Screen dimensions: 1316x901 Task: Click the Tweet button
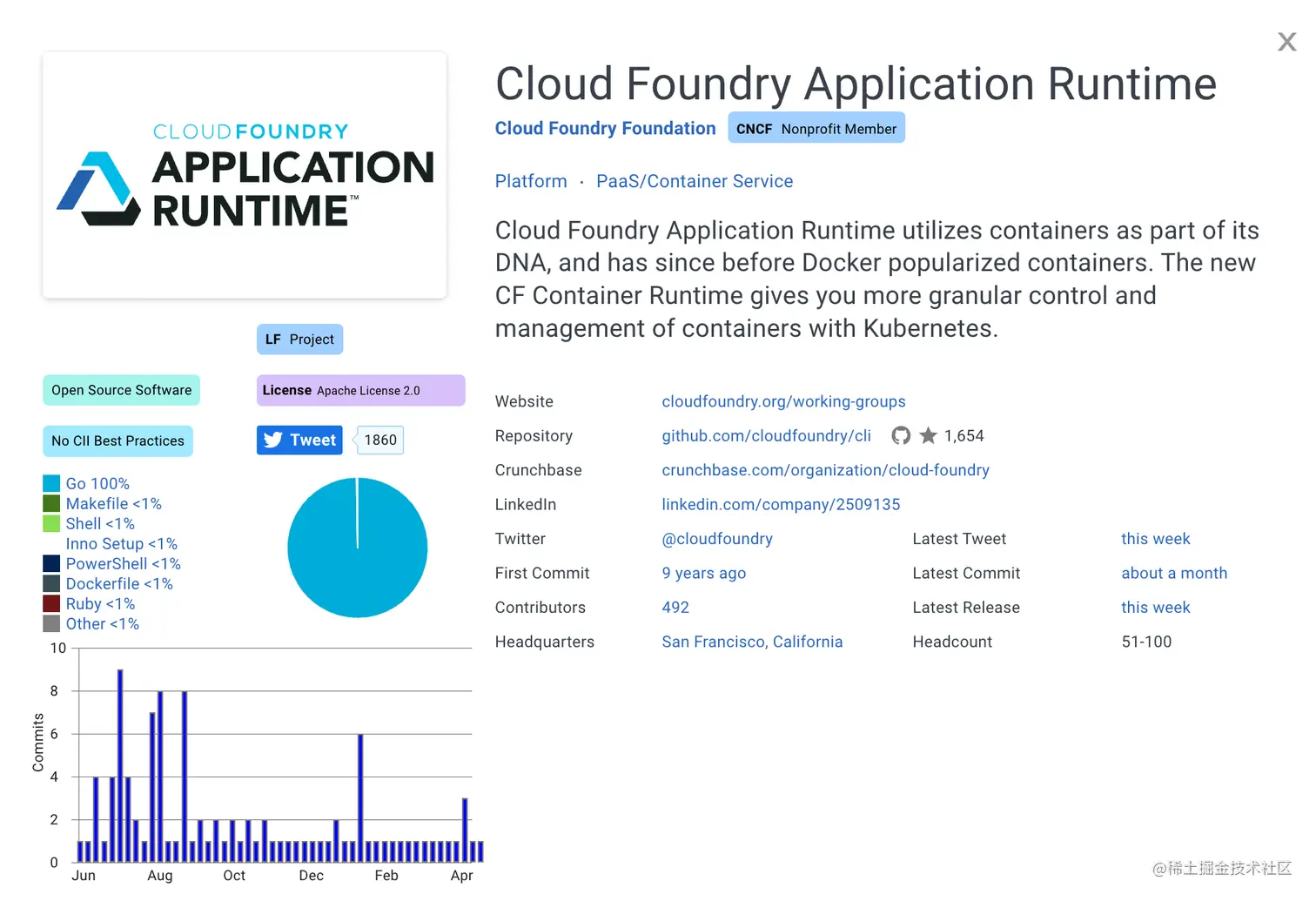click(x=299, y=440)
